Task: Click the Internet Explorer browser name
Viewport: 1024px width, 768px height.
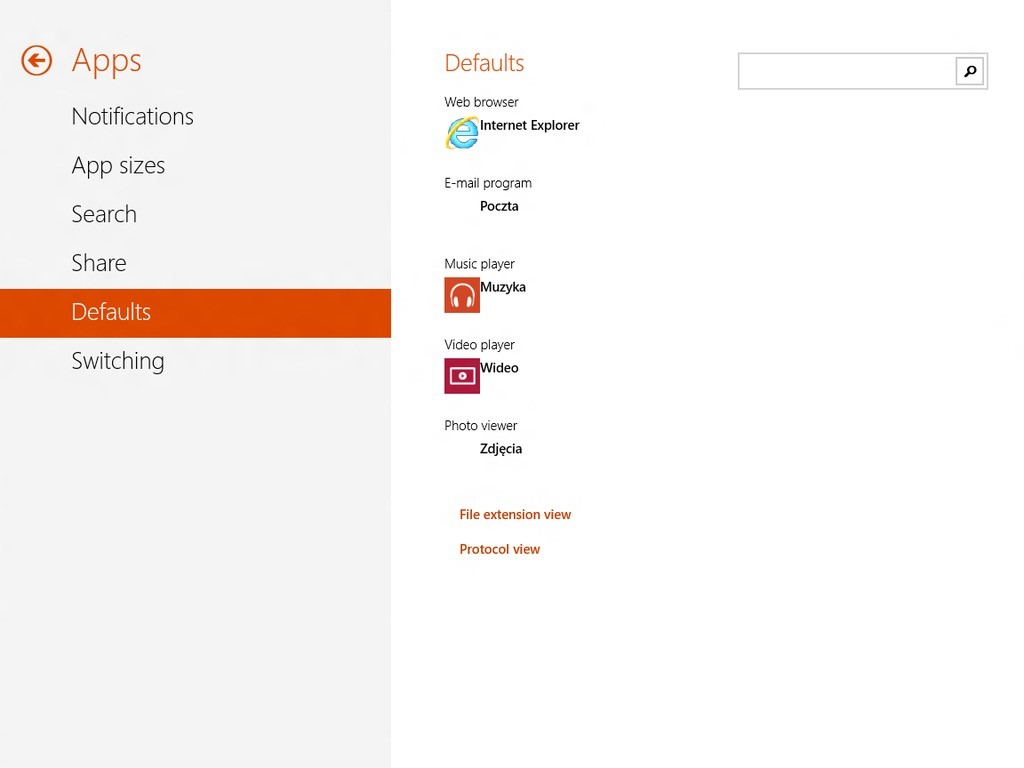Action: [529, 125]
